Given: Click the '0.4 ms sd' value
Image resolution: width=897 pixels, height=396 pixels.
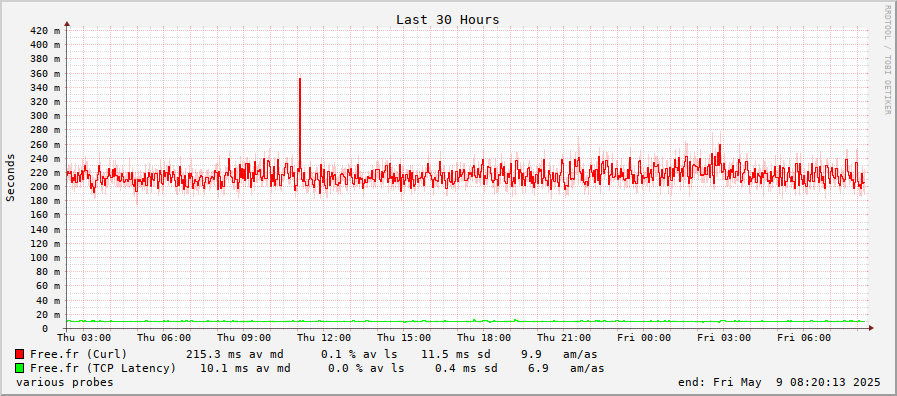Looking at the screenshot, I should 466,369.
